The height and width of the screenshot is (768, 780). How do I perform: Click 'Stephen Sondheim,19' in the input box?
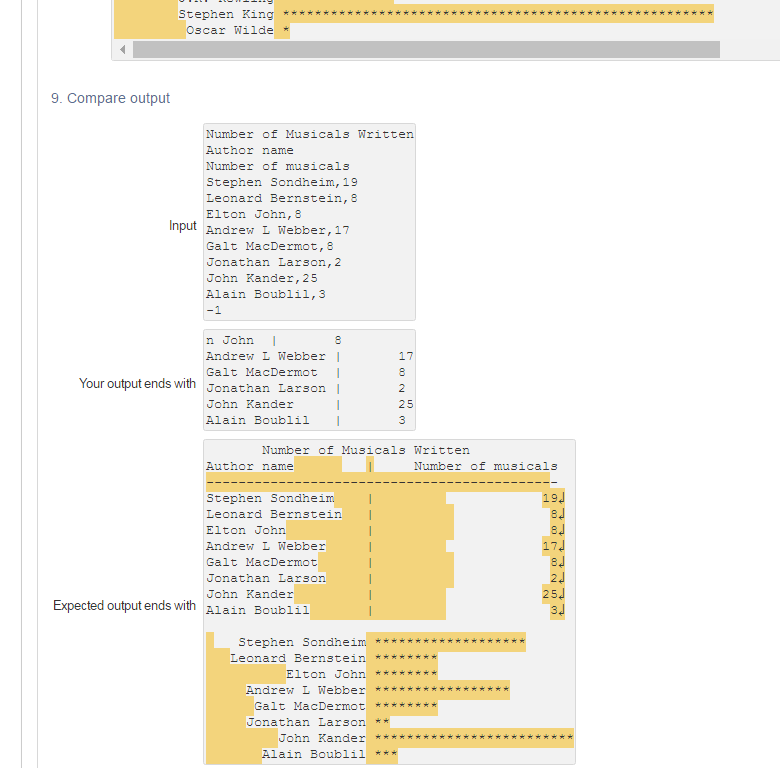pos(282,183)
